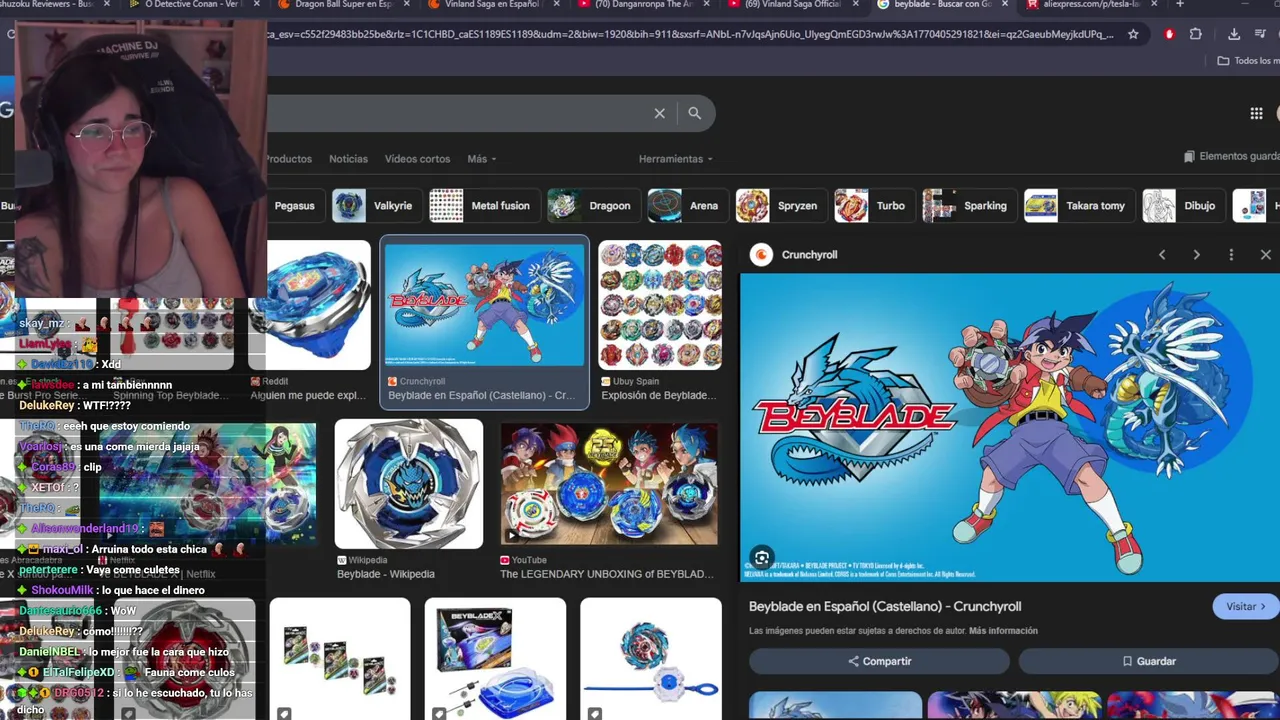Close the image preview panel
The height and width of the screenshot is (720, 1280).
1265,255
